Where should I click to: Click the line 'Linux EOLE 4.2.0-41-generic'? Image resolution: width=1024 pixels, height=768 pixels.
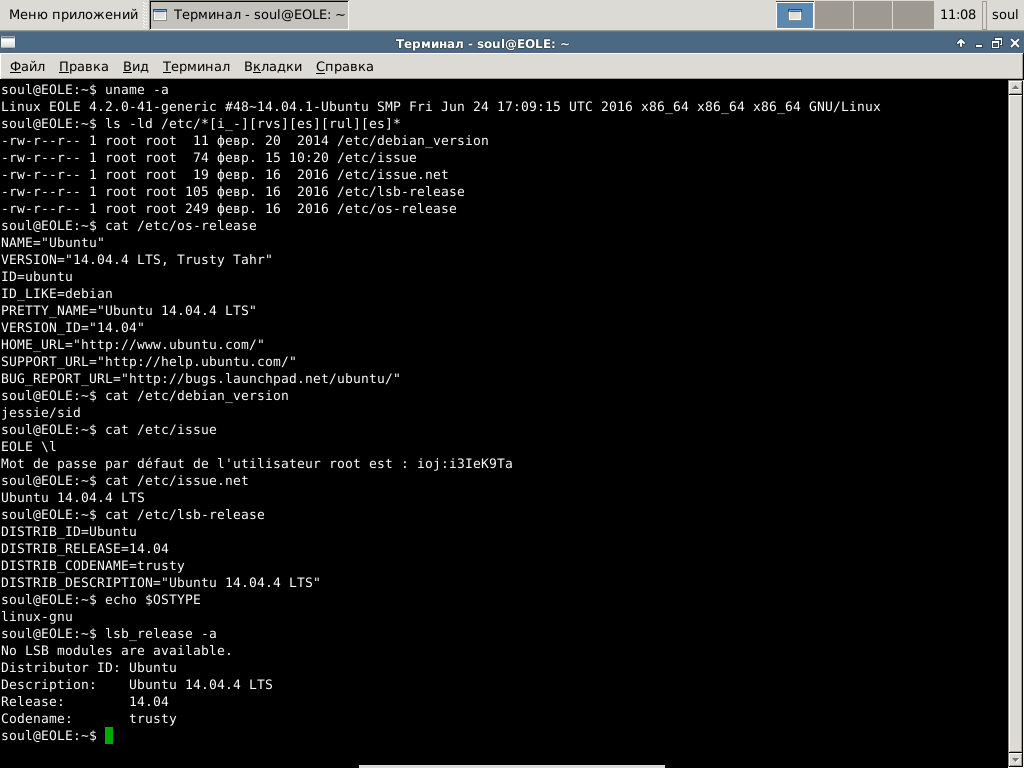point(441,106)
